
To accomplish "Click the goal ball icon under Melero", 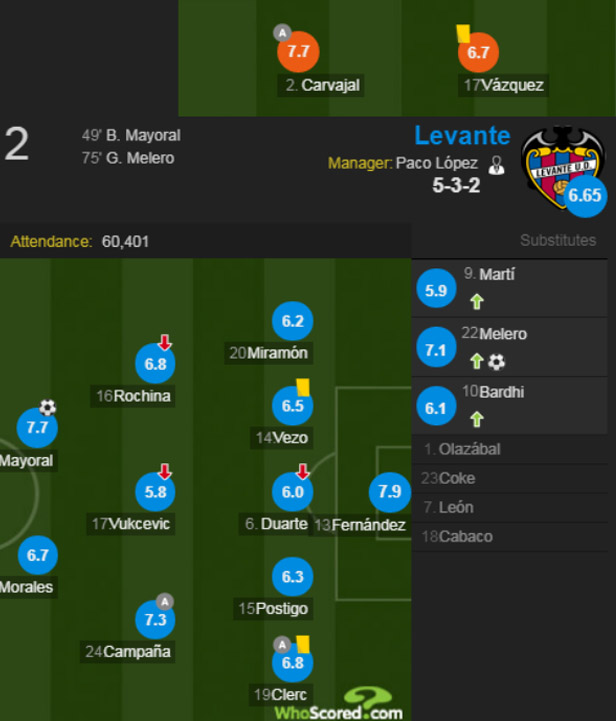I will [x=496, y=361].
